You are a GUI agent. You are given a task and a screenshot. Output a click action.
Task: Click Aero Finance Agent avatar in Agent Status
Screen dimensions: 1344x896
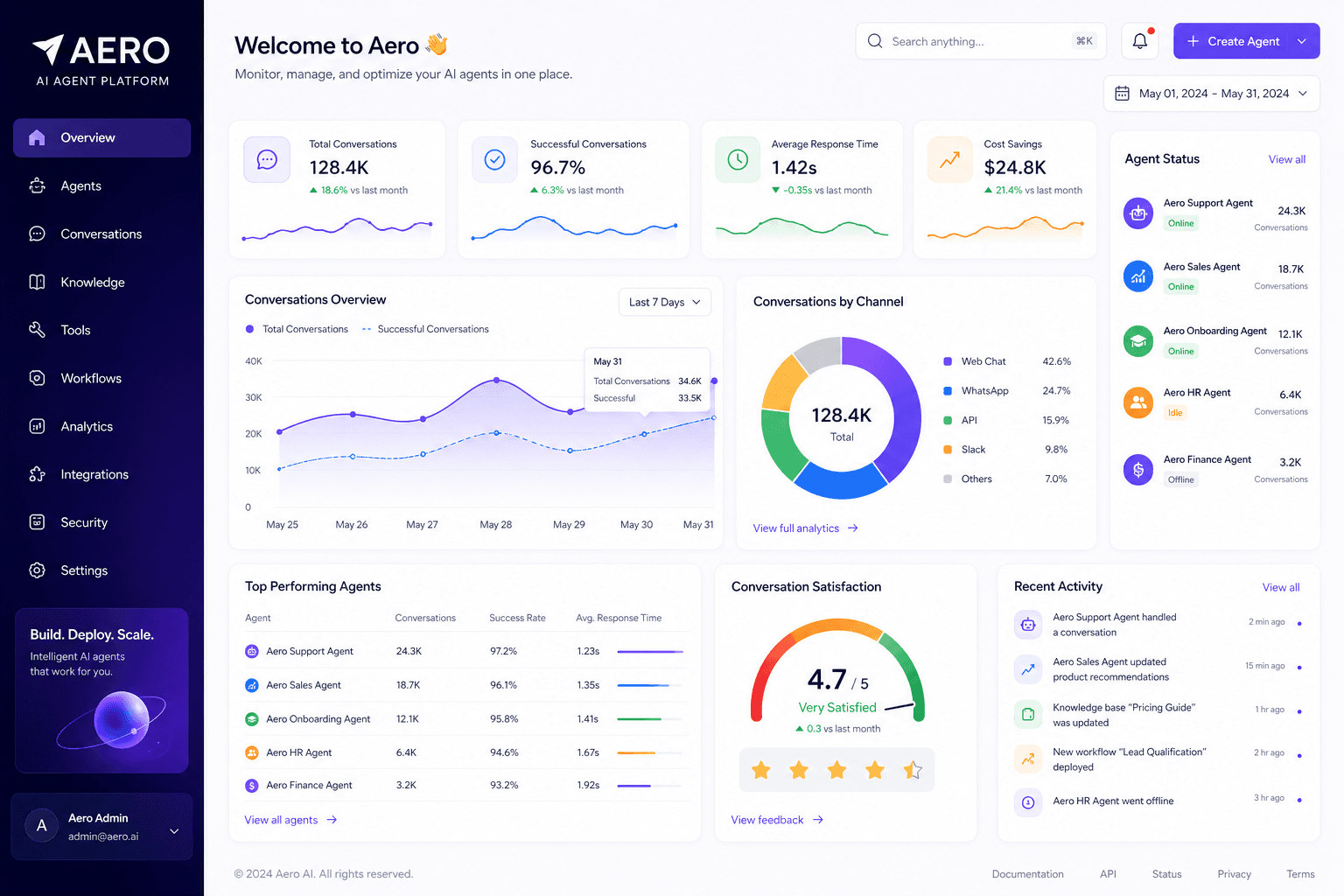(x=1138, y=470)
